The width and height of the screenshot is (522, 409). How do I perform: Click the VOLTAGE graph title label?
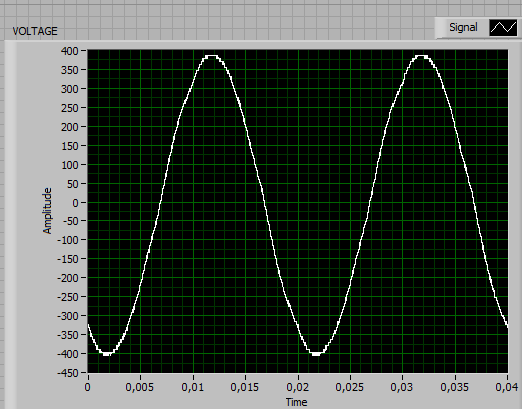point(35,31)
